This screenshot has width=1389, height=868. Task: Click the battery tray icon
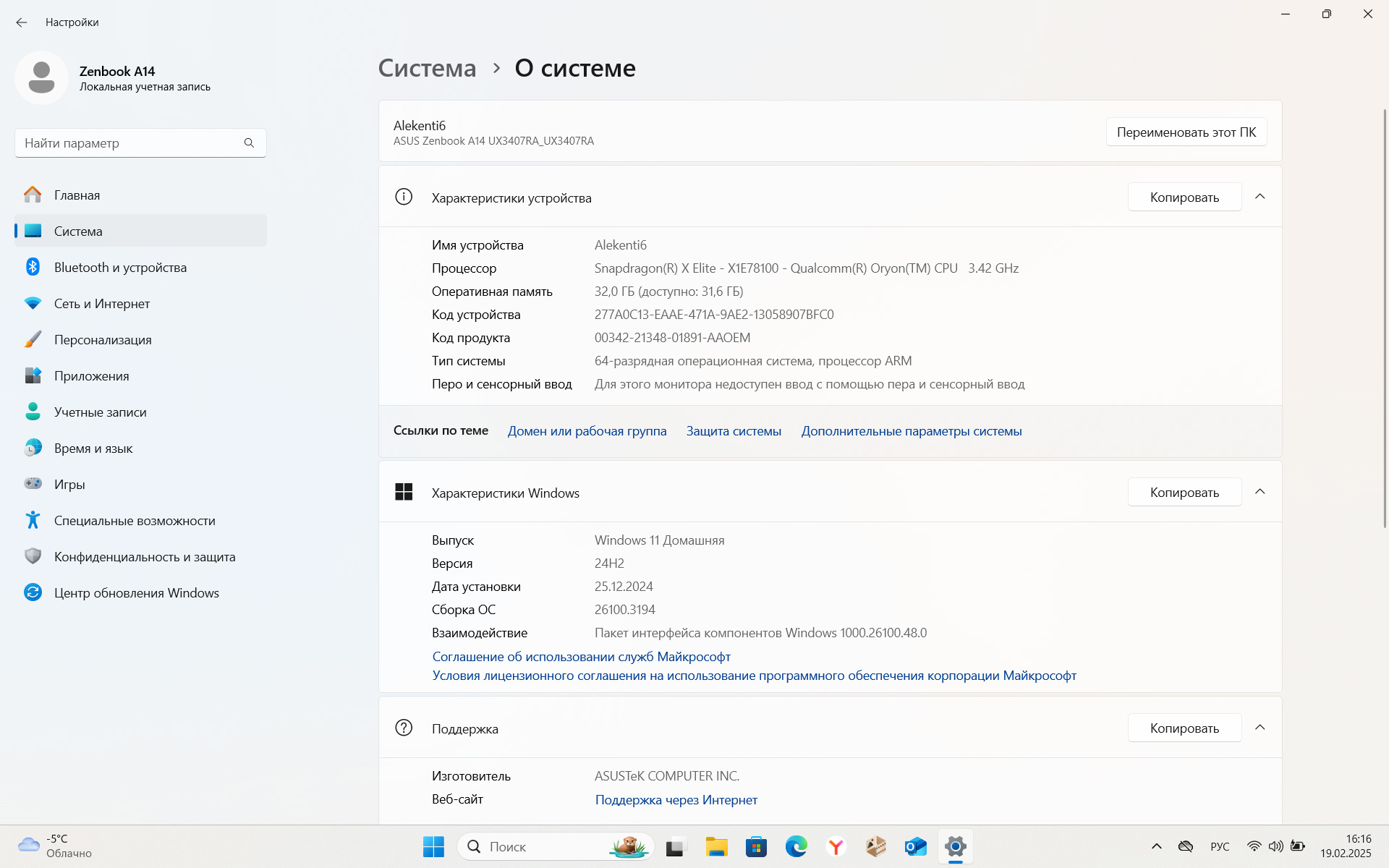tap(1298, 846)
